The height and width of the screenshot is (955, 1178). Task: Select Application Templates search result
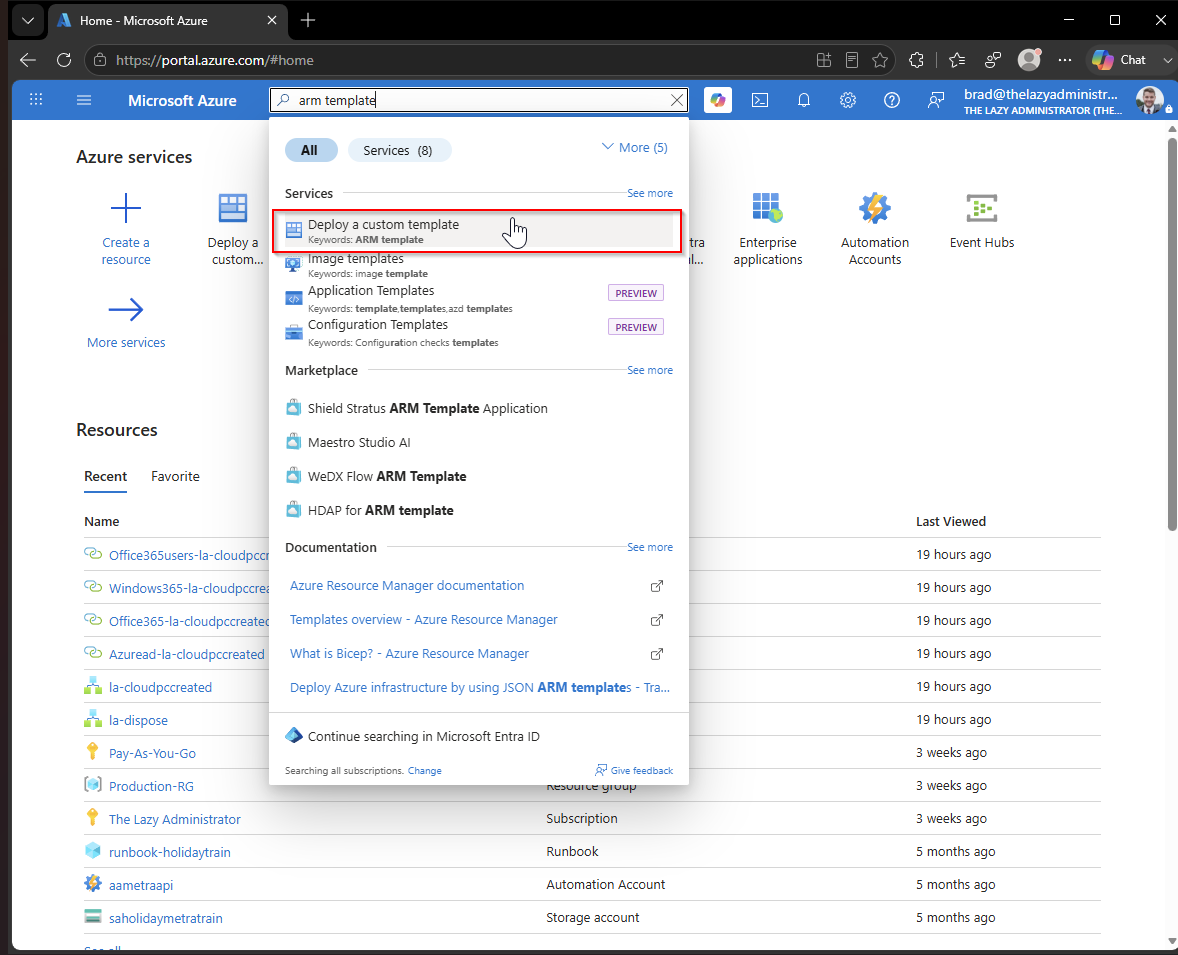click(477, 298)
